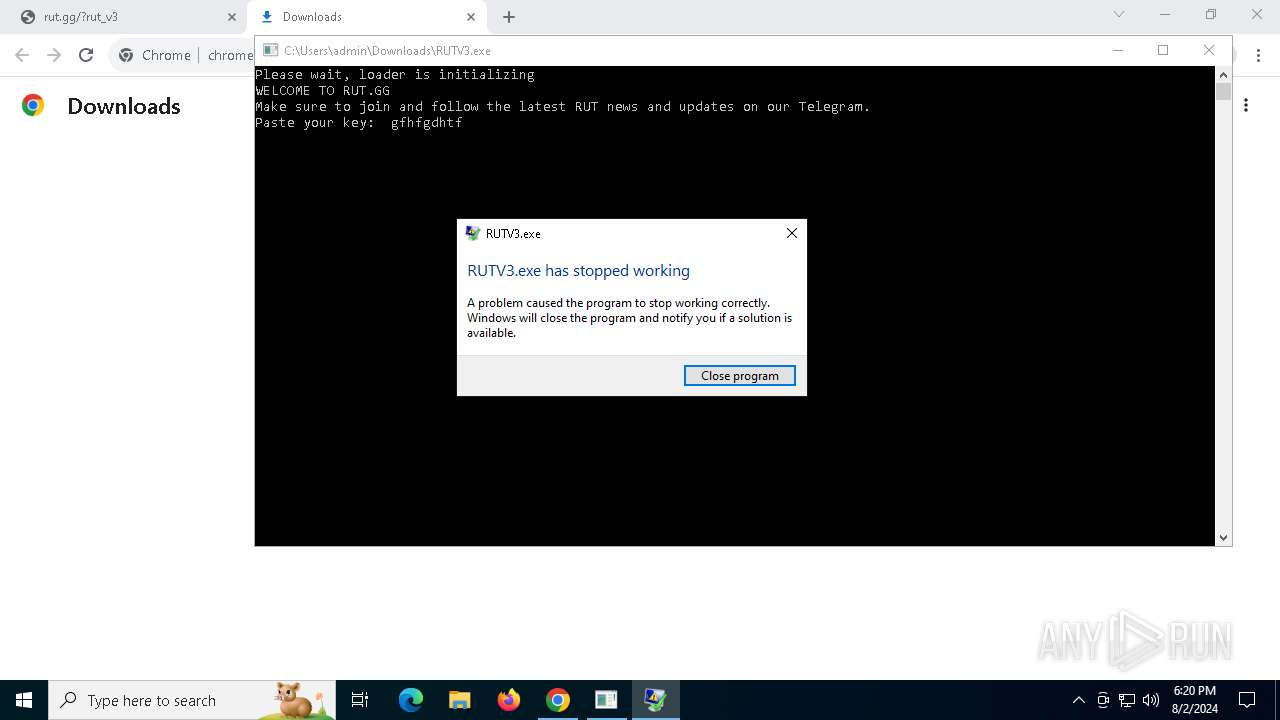The height and width of the screenshot is (720, 1280).
Task: Click the security tray icon
Action: pyautogui.click(x=1103, y=700)
